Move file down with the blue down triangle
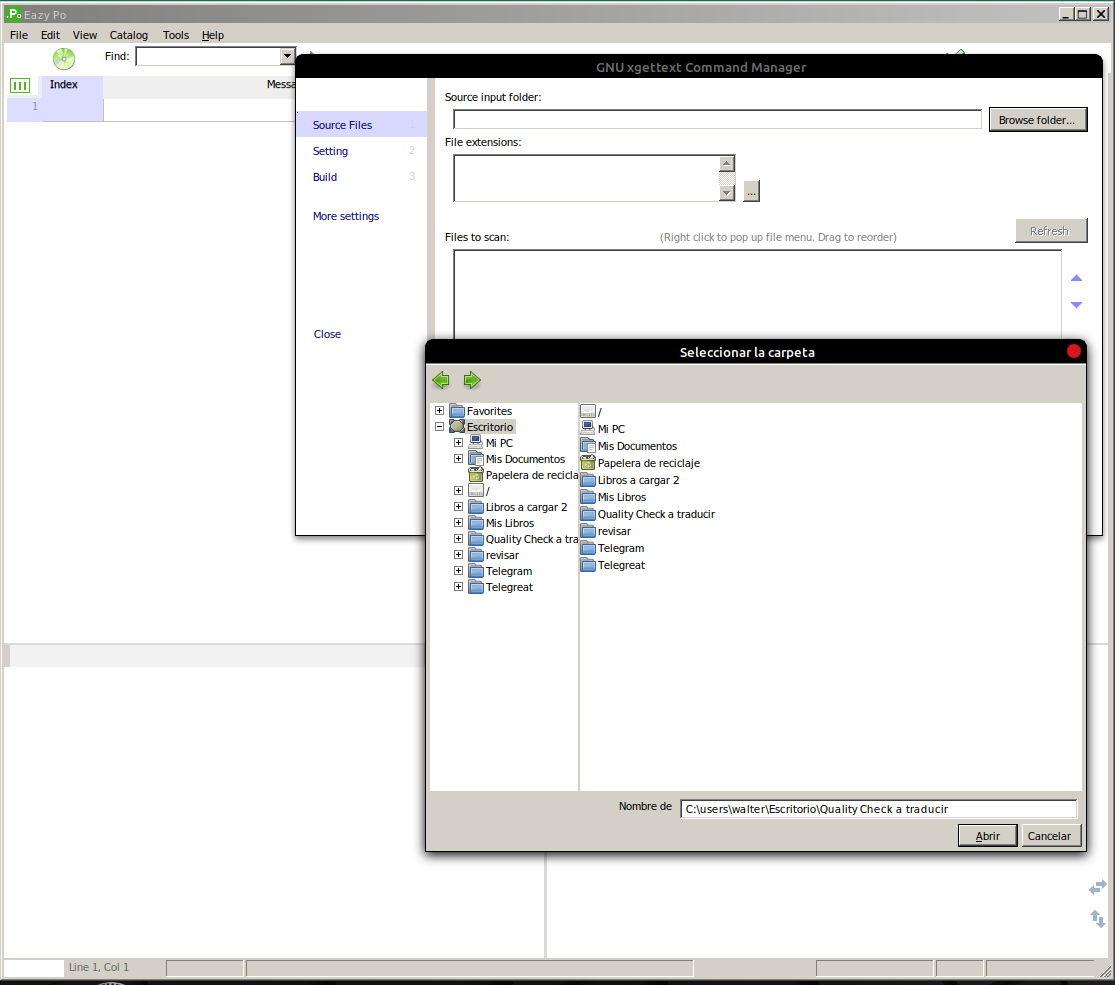1115x985 pixels. (1077, 305)
